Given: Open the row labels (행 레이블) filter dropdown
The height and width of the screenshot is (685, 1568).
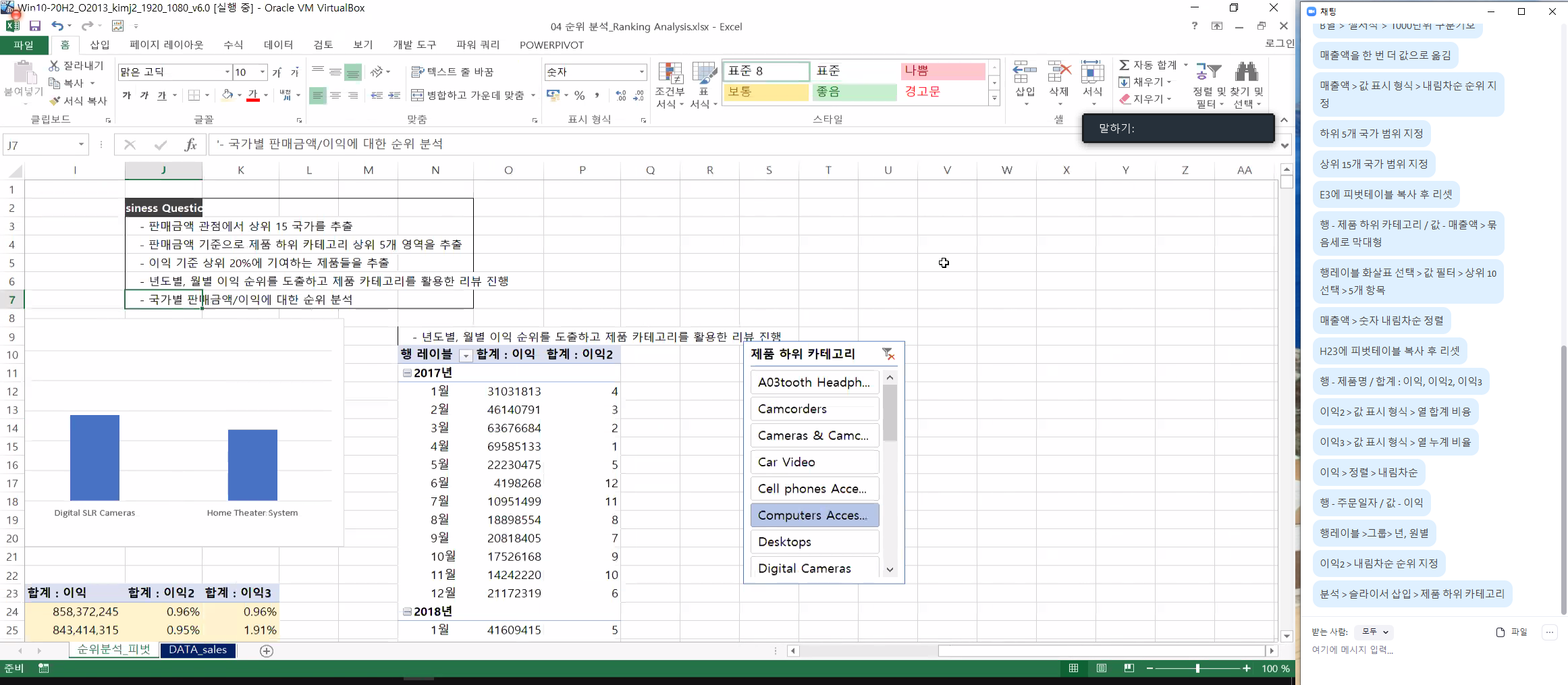Looking at the screenshot, I should tap(465, 355).
